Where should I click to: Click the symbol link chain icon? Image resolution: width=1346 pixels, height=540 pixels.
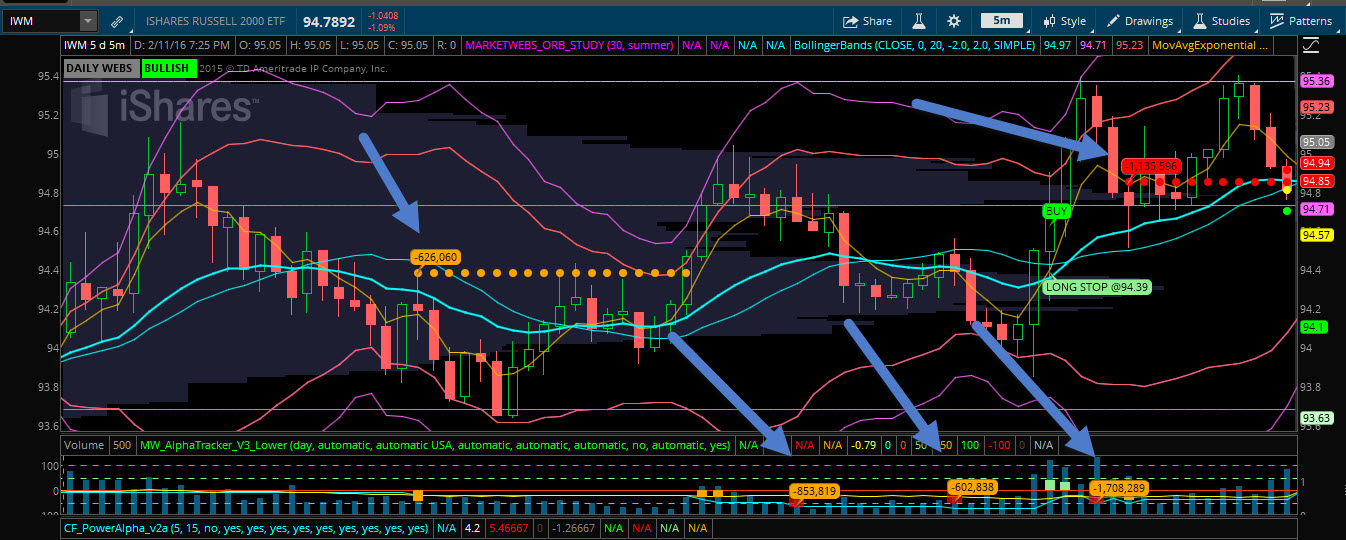pos(117,21)
